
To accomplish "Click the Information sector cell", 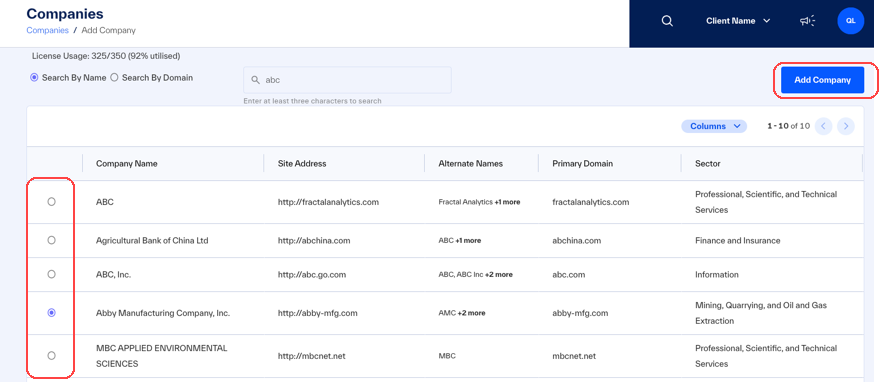I will (717, 274).
